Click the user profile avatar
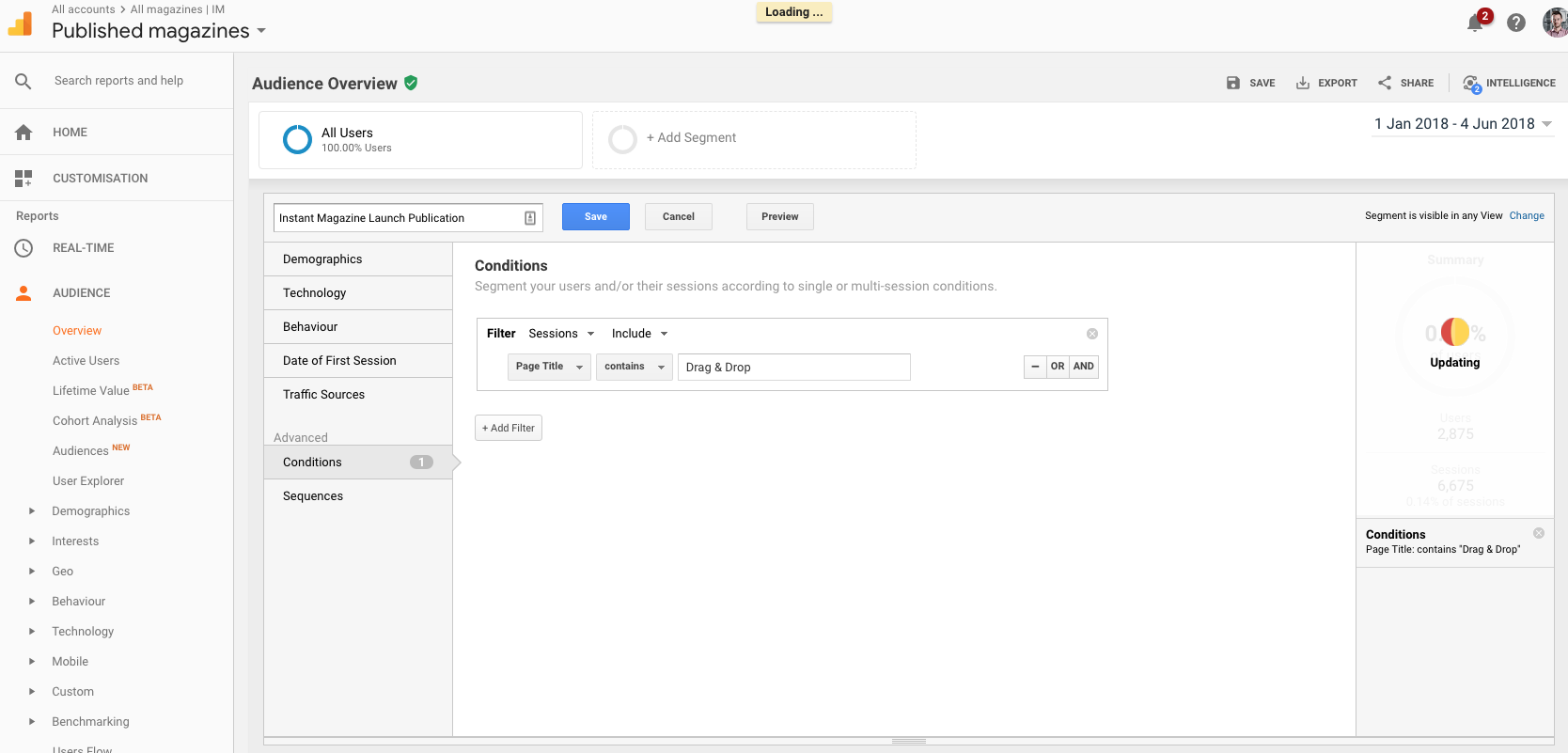 [1555, 23]
